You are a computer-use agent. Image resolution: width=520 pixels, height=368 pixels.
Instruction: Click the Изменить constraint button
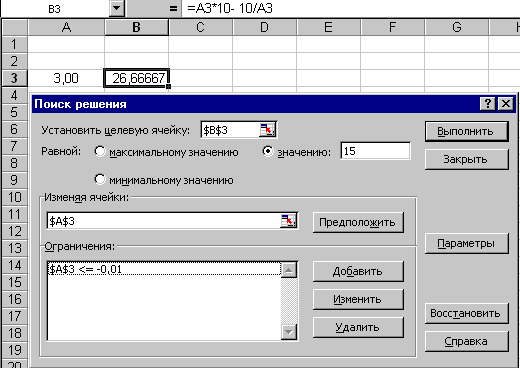[x=358, y=299]
